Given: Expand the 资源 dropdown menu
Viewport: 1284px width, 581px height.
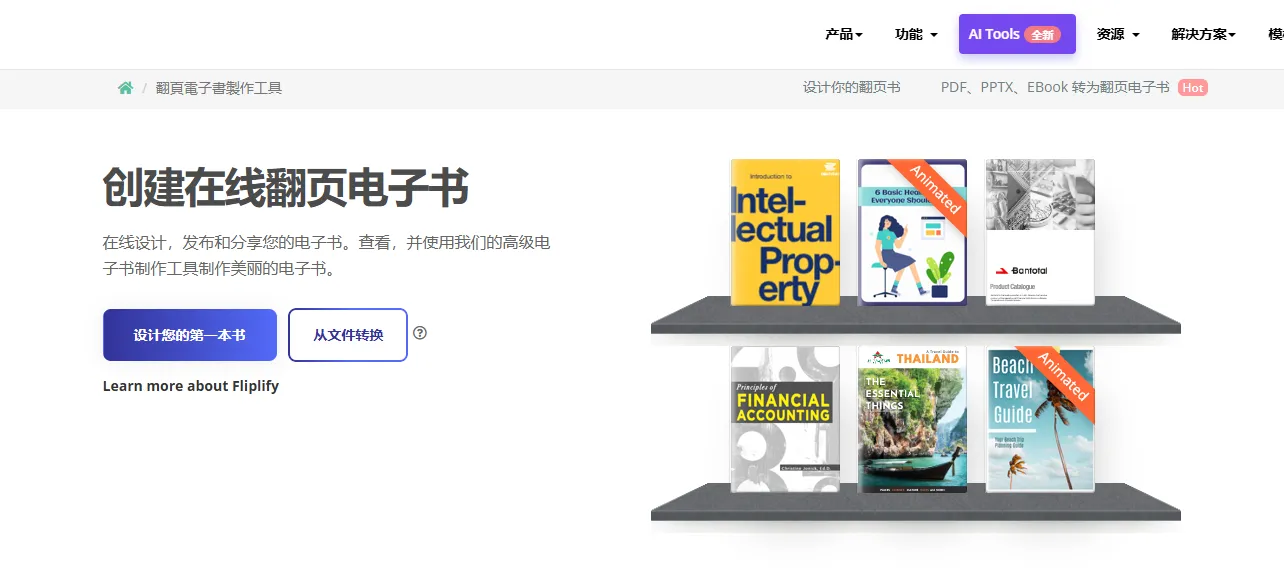Looking at the screenshot, I should click(x=1118, y=34).
